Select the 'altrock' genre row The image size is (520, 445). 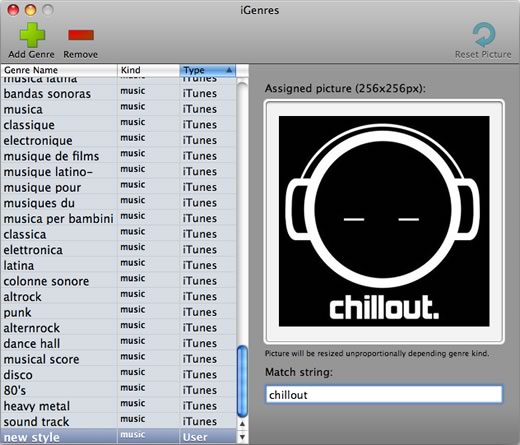118,297
